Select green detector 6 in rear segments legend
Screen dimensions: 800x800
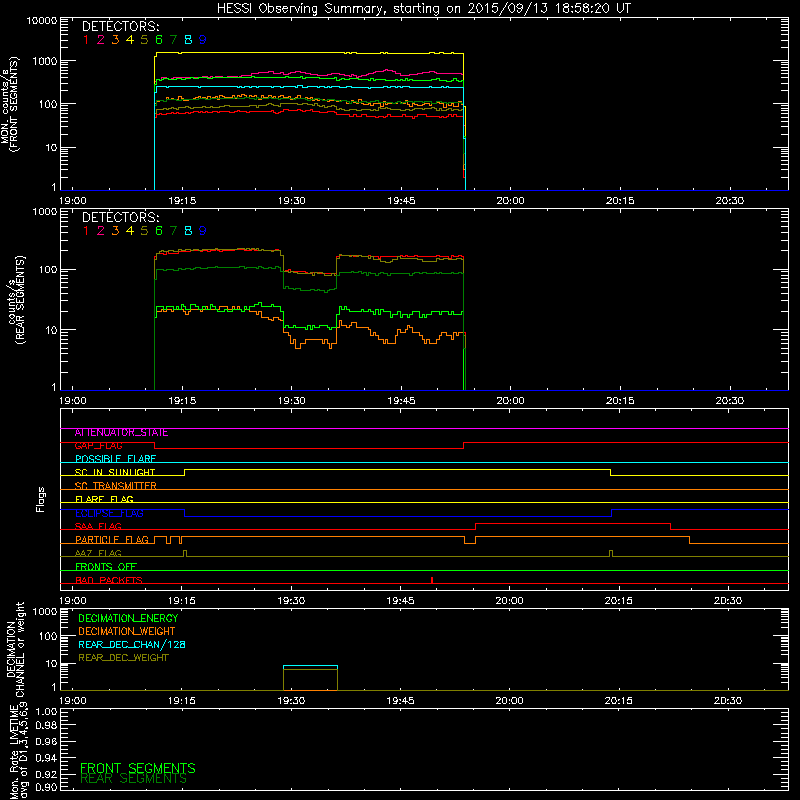coord(159,231)
